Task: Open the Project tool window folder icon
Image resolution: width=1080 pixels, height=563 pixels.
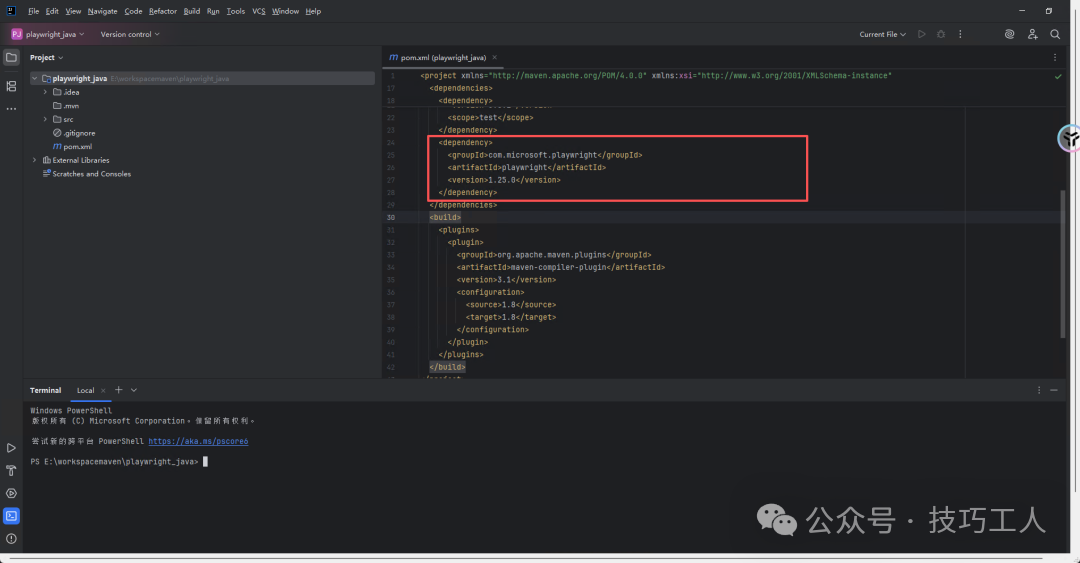Action: (11, 58)
